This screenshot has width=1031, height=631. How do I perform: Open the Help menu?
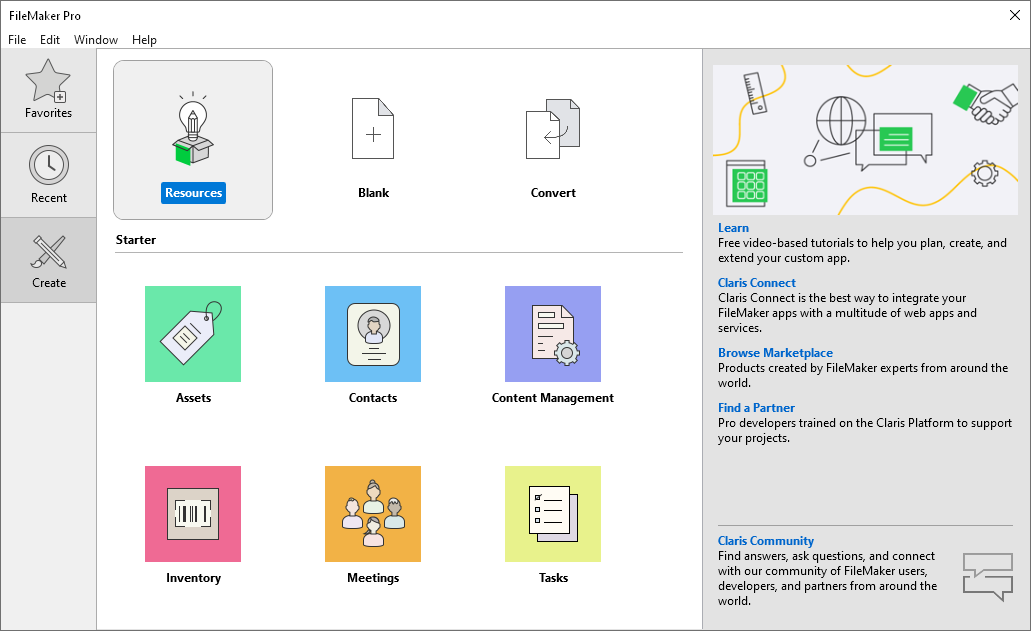(144, 40)
